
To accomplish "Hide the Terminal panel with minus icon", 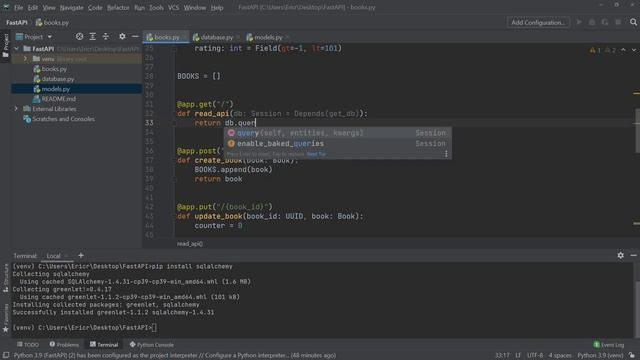I will (x=633, y=255).
